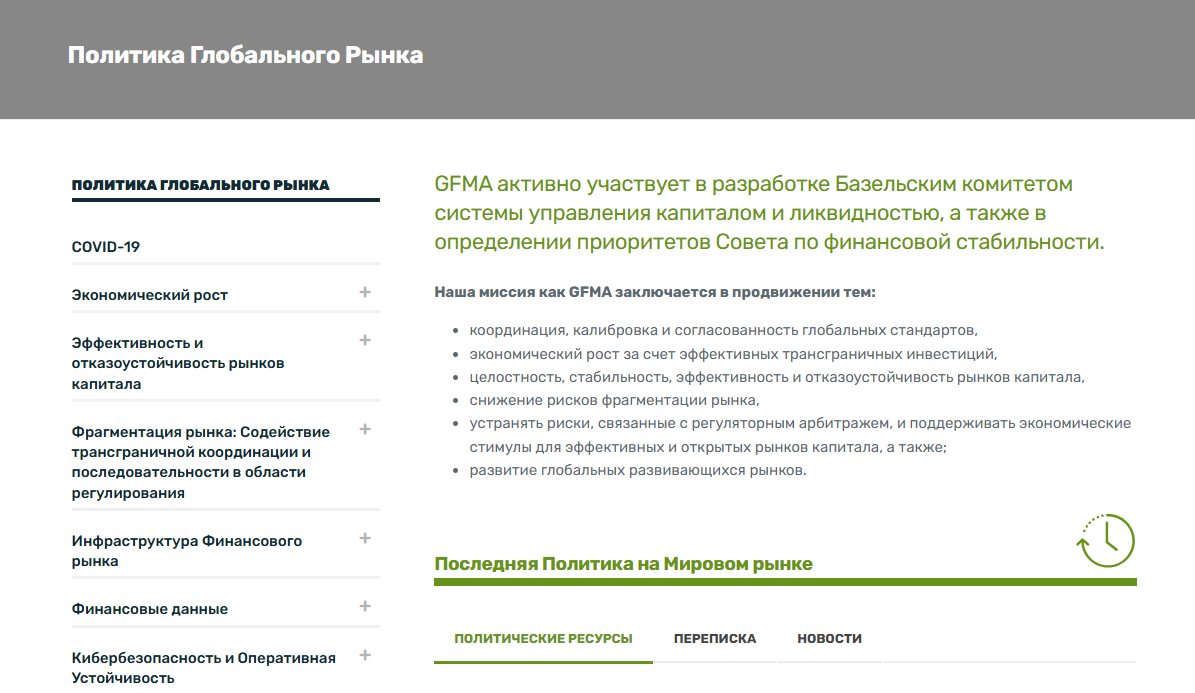
Task: Open Инфраструктура Финансового рынка link
Action: pyautogui.click(x=187, y=550)
